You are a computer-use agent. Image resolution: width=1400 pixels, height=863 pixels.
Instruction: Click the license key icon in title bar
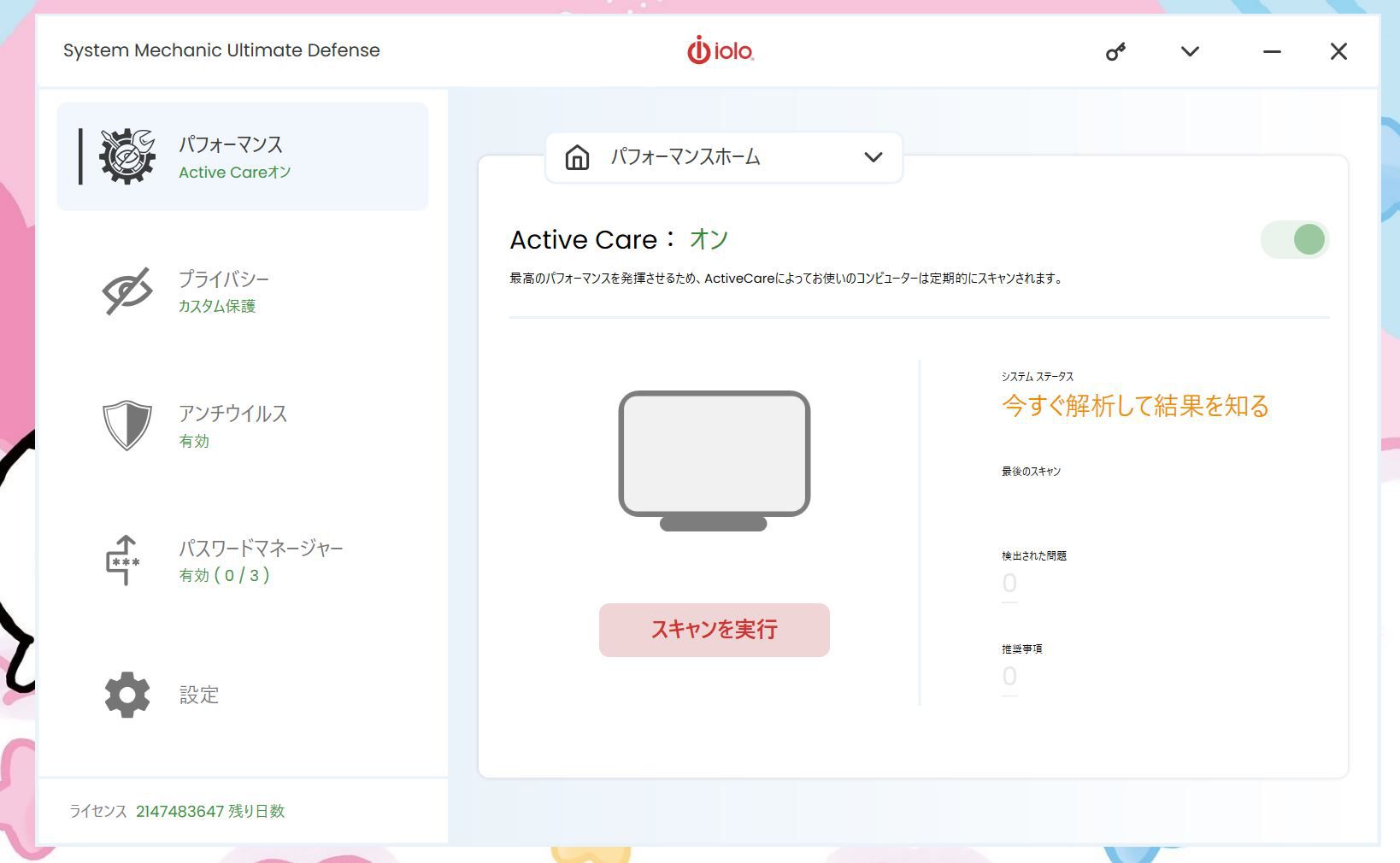(1115, 52)
